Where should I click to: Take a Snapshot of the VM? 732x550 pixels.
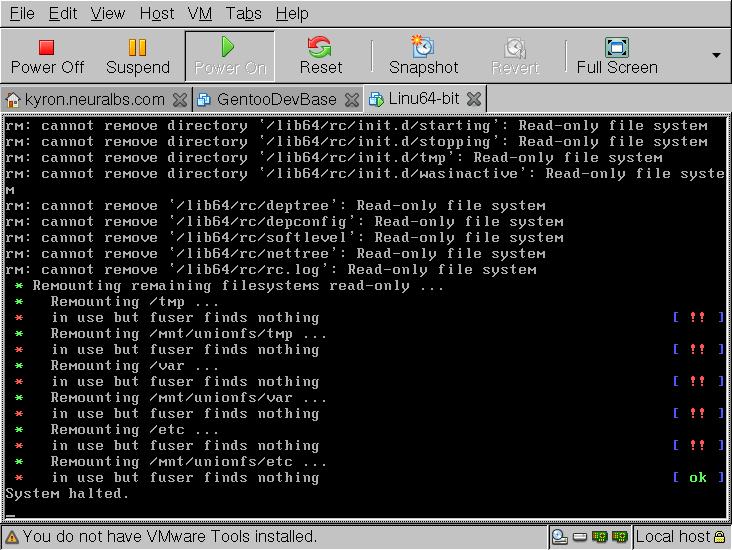pos(423,56)
